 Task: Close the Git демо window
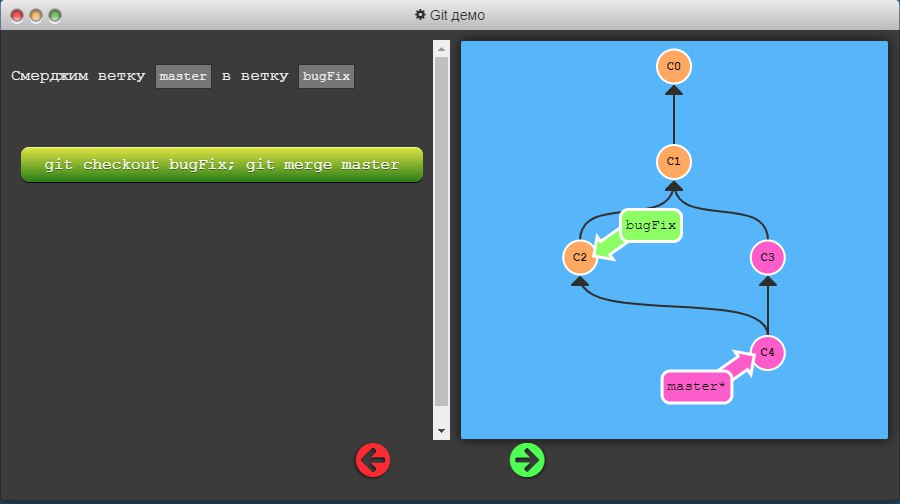(17, 15)
